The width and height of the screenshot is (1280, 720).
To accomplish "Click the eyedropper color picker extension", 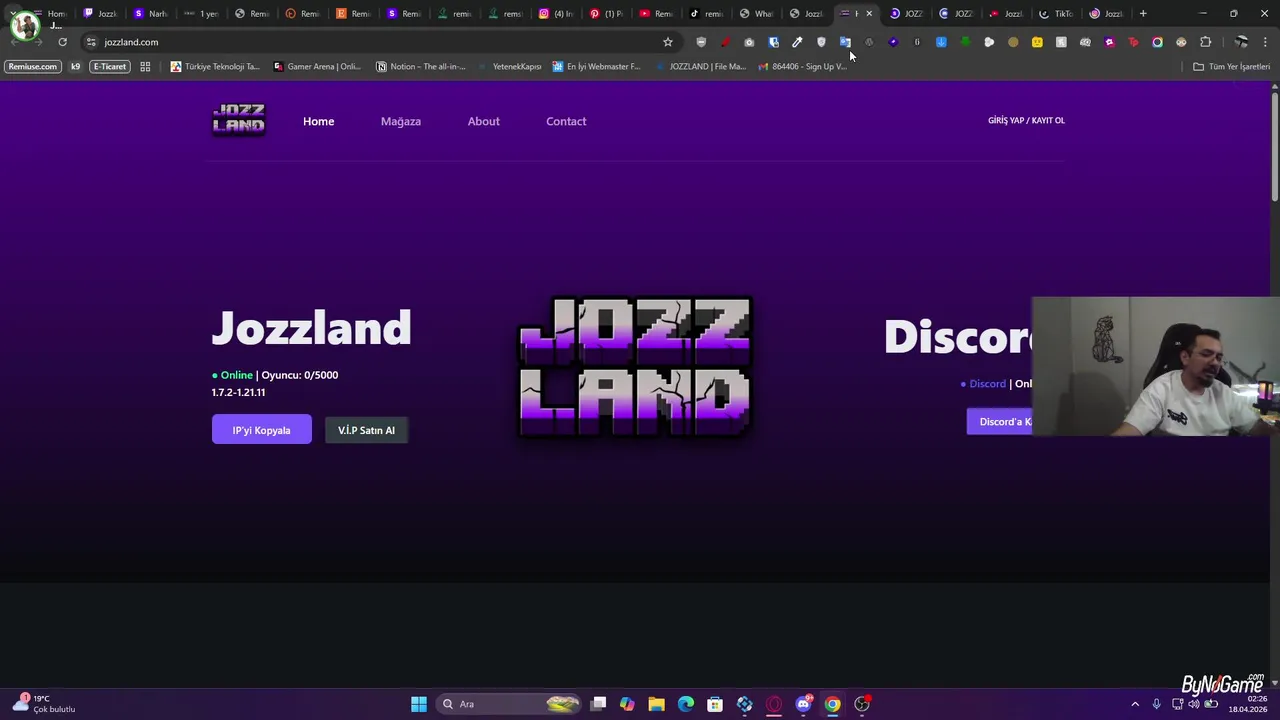I will coord(797,42).
